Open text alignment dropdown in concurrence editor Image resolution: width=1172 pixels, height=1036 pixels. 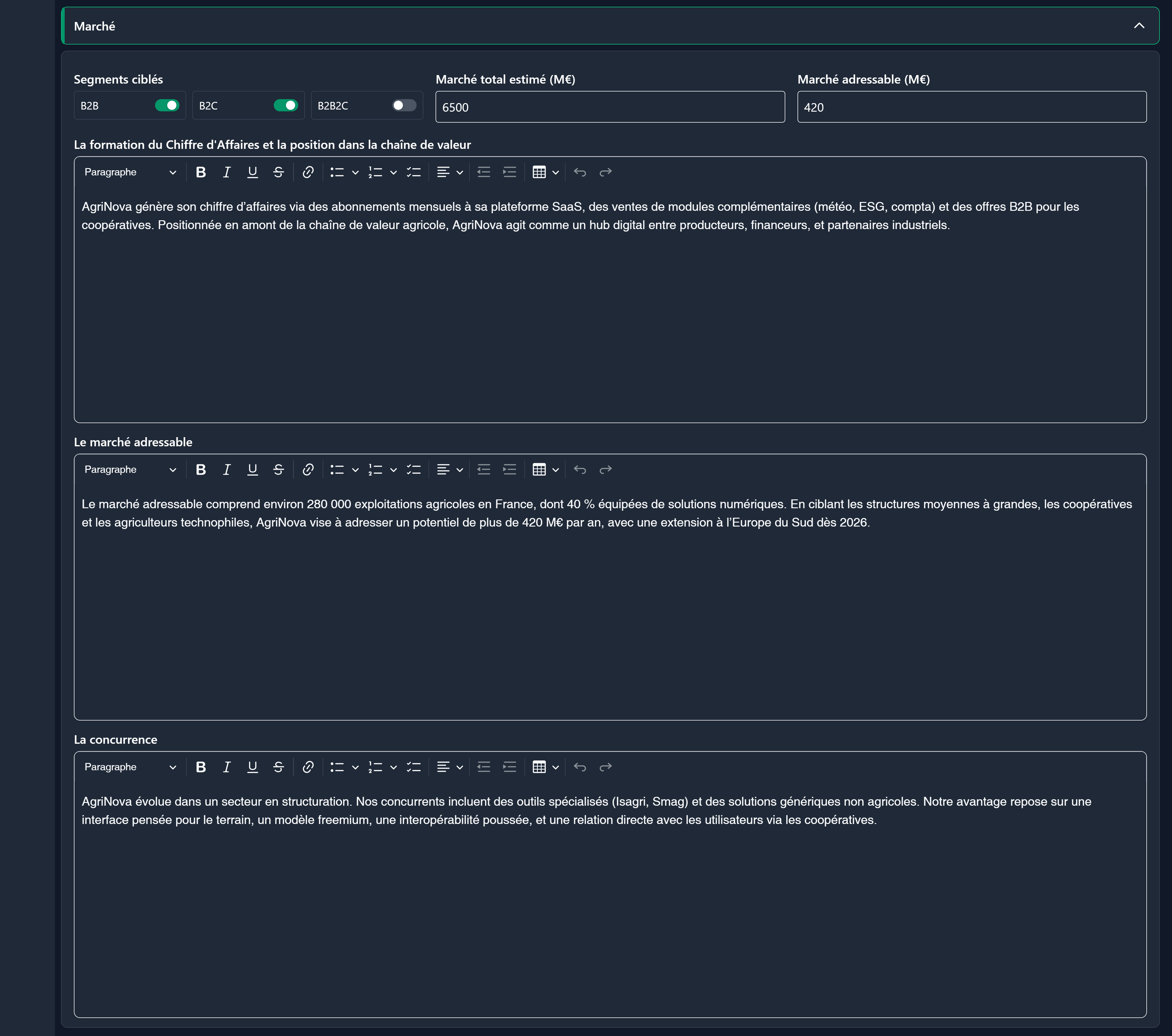(x=450, y=767)
